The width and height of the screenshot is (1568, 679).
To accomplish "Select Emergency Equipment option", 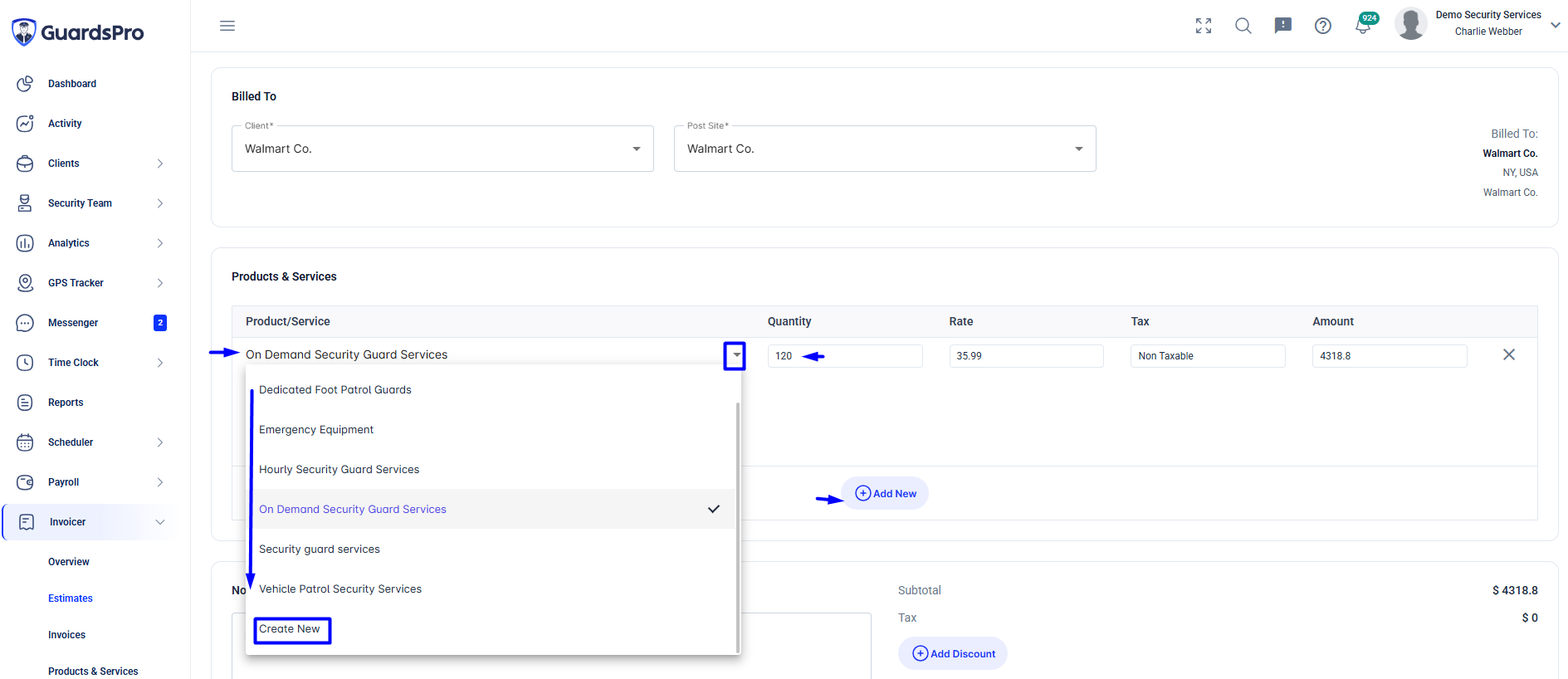I will [490, 429].
